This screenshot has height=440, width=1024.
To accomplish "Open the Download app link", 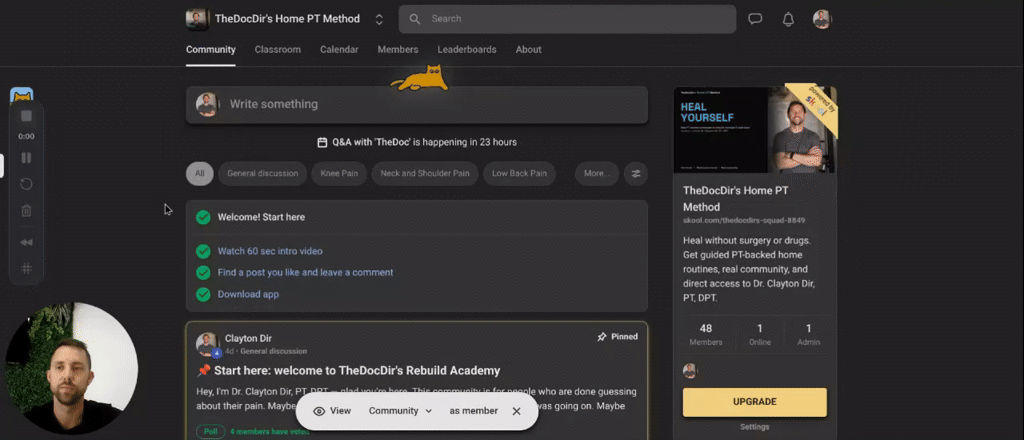I will point(248,294).
